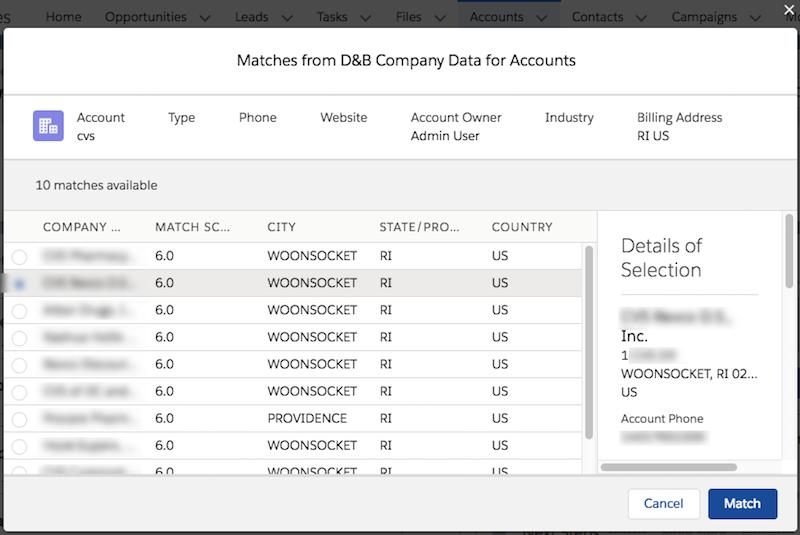
Task: Select the radio button below PROVIDENCE row
Action: pyautogui.click(x=19, y=446)
